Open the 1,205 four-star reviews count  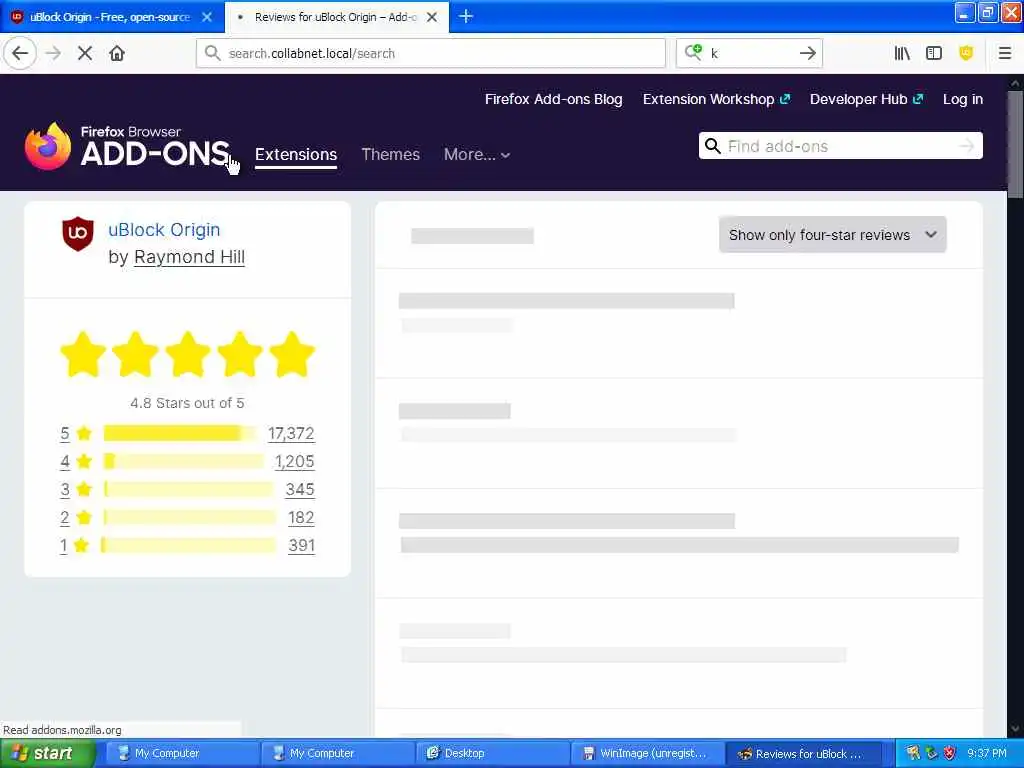point(295,461)
